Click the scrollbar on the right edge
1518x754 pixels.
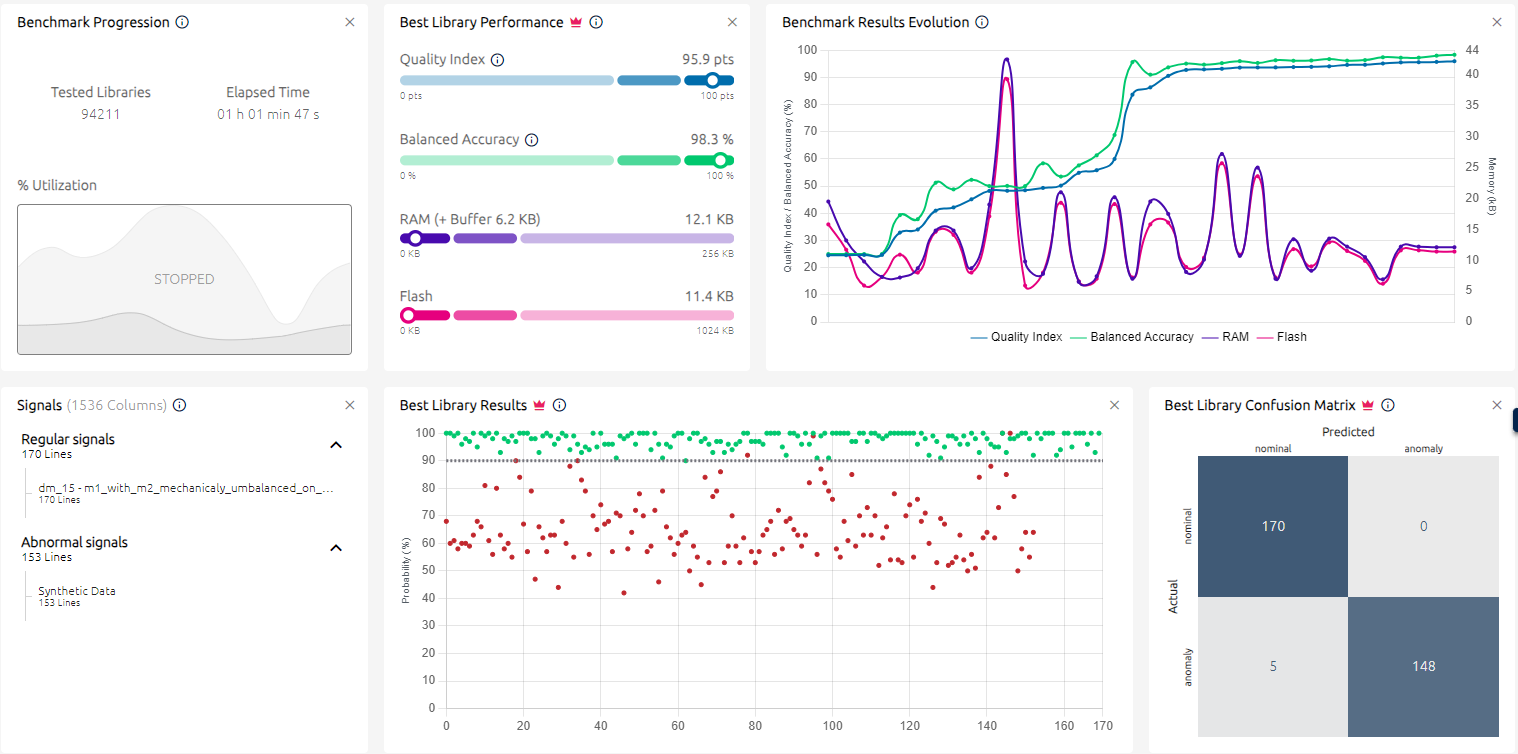(x=1513, y=420)
